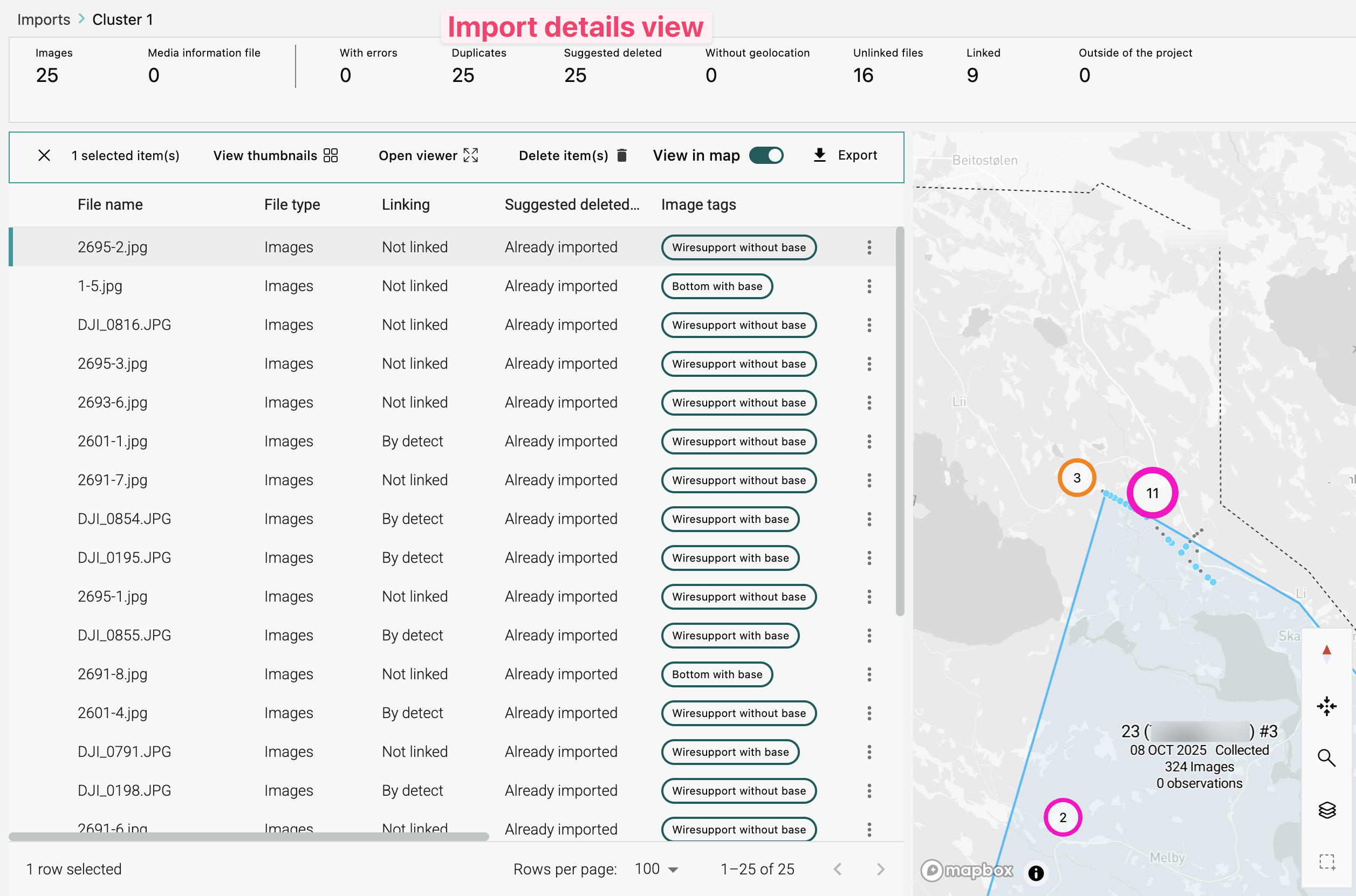Open the map layers icon
This screenshot has width=1356, height=896.
[1326, 810]
